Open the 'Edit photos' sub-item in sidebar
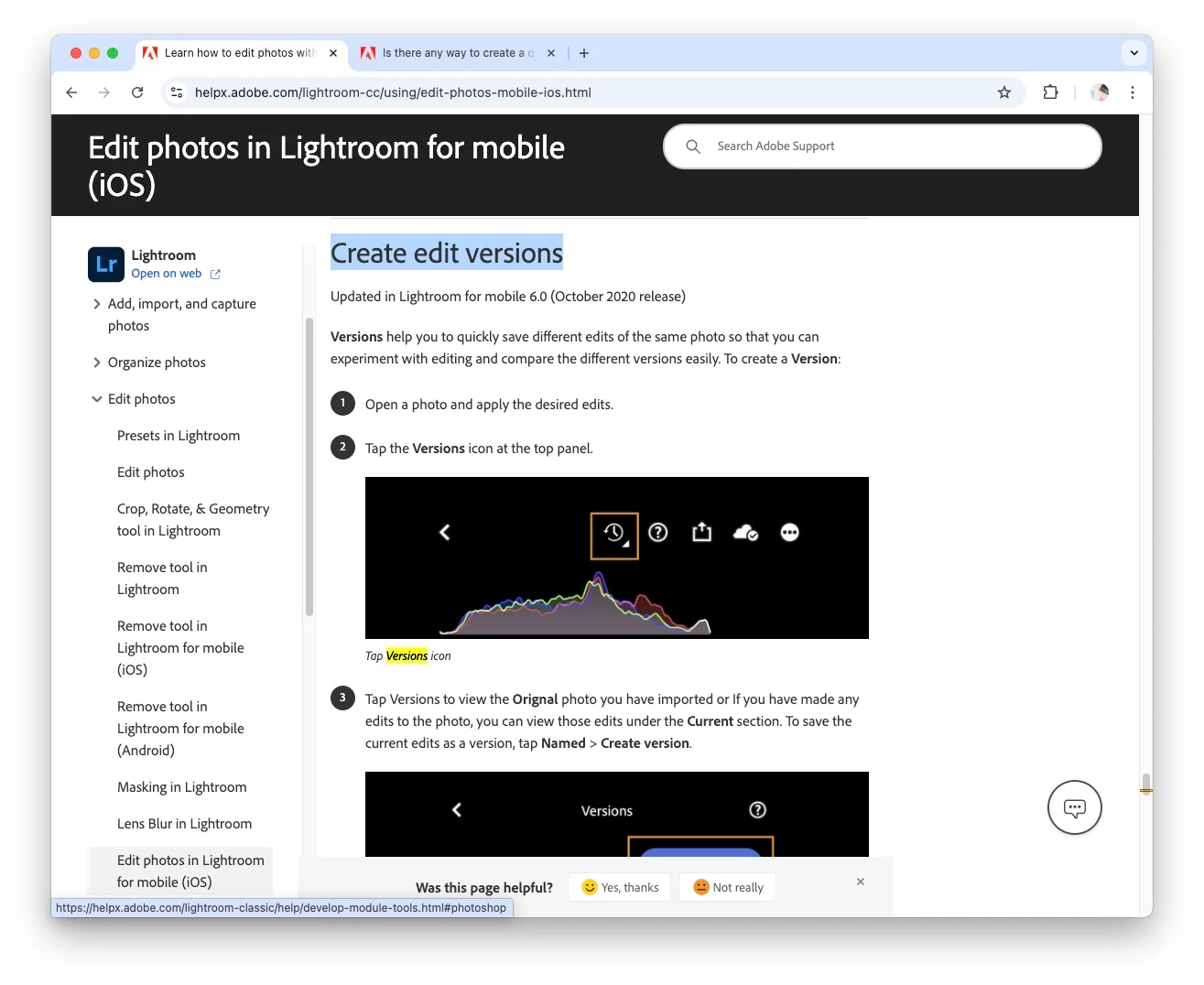1204x985 pixels. click(151, 472)
